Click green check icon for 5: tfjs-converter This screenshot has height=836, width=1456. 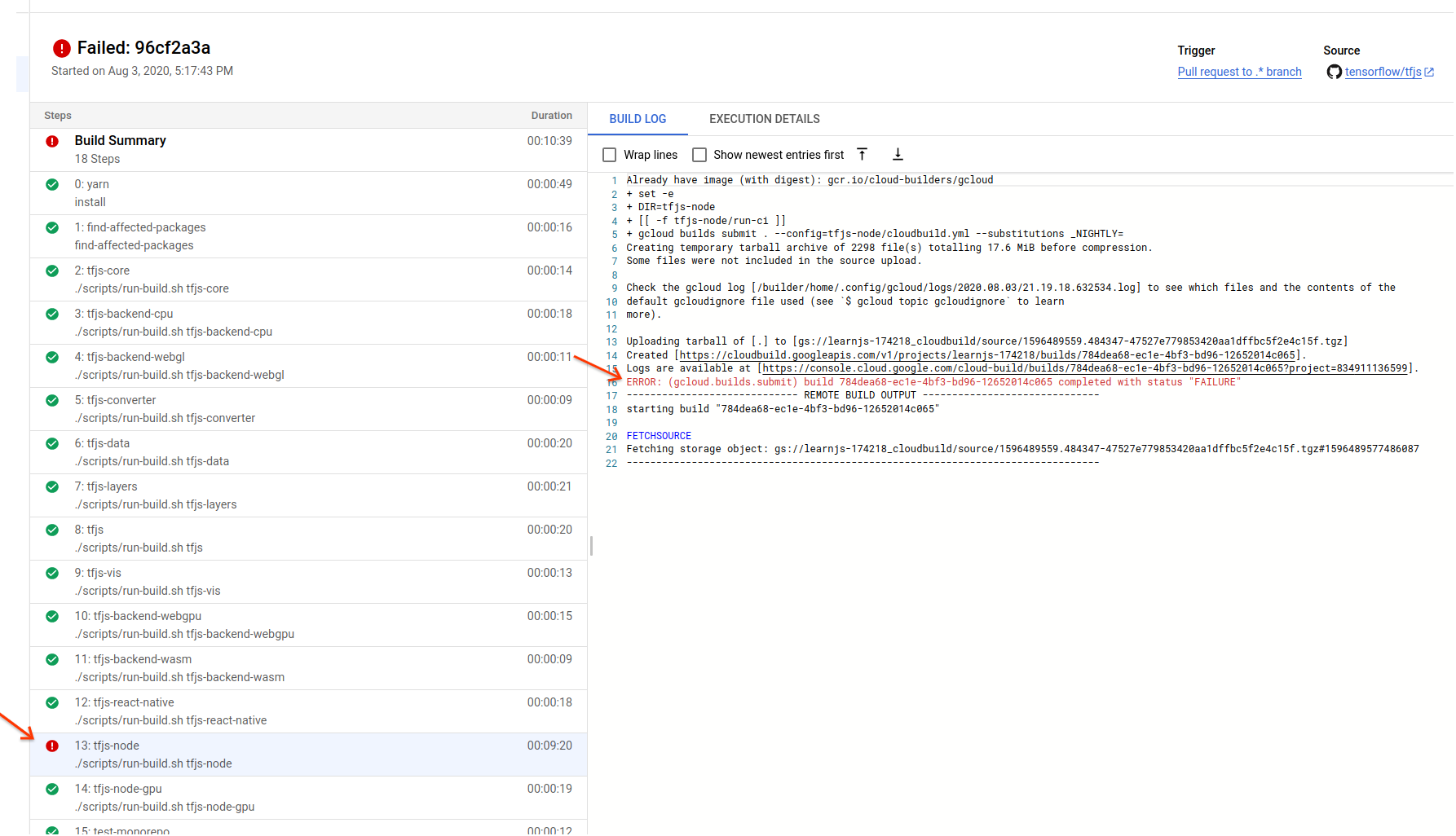52,400
